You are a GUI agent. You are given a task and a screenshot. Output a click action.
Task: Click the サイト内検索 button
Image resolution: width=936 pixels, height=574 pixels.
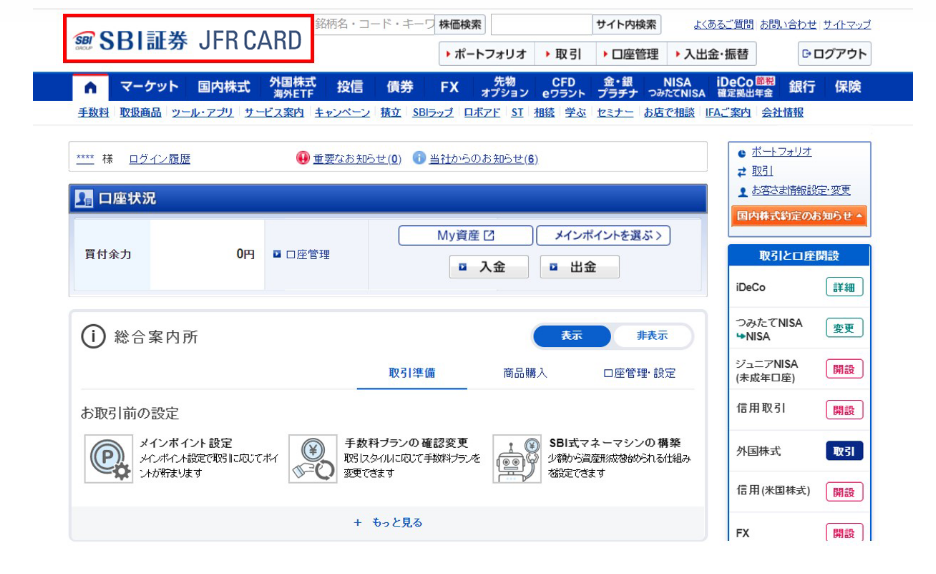[x=626, y=24]
